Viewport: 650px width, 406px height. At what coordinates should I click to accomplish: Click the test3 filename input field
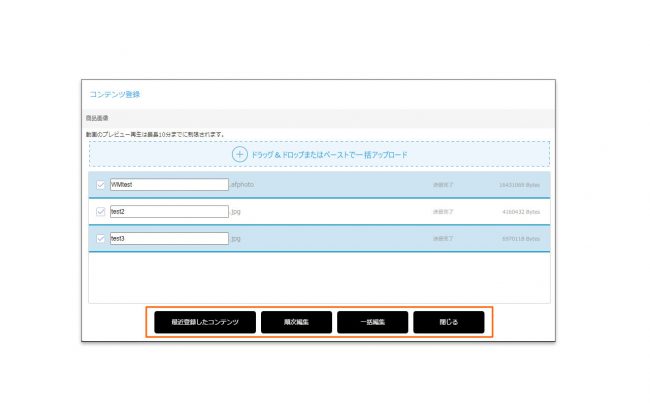pyautogui.click(x=169, y=238)
